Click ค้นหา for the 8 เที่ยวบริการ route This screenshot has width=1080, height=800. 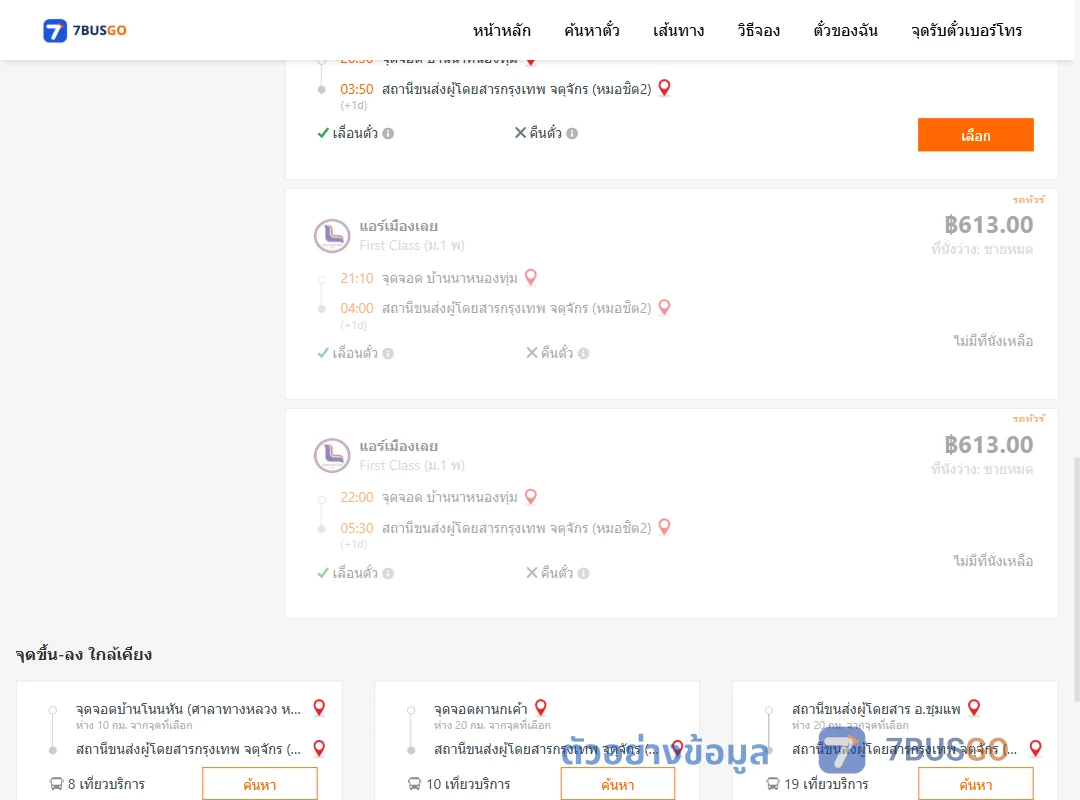click(x=260, y=784)
